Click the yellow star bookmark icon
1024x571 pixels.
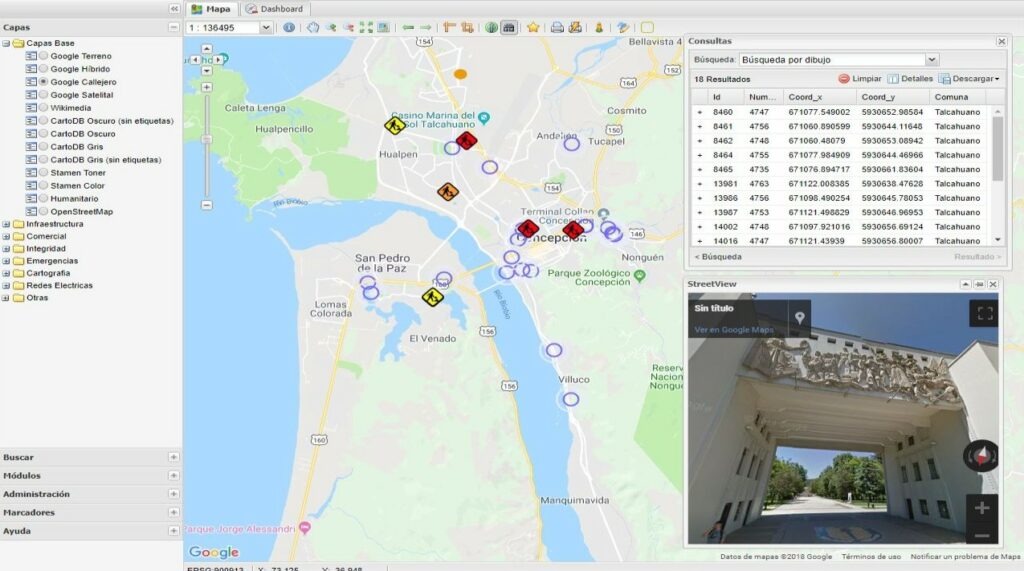coord(533,27)
